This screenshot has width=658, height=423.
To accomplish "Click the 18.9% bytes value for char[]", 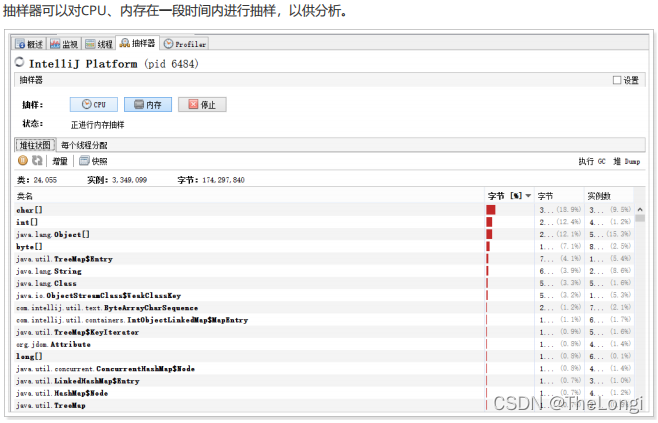I will [569, 209].
